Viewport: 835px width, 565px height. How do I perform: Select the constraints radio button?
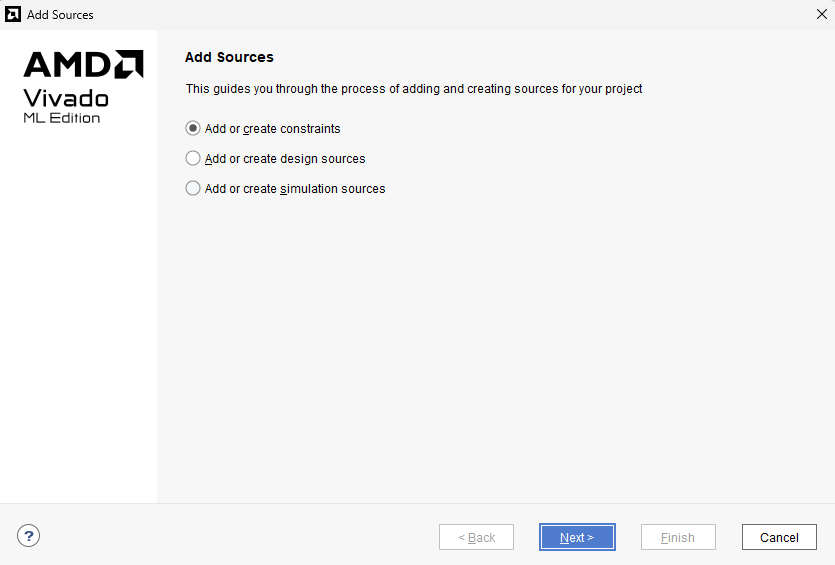(193, 129)
